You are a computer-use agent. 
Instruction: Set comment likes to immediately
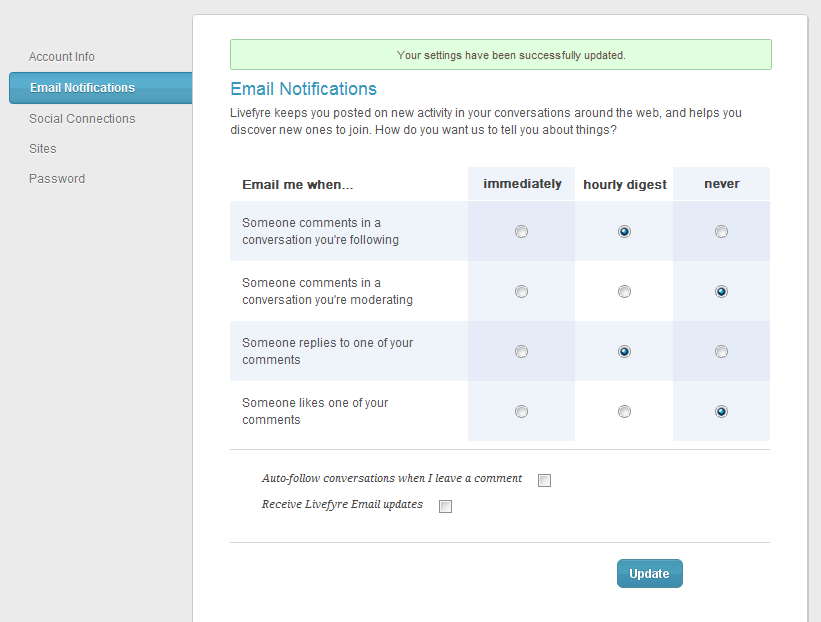(x=521, y=412)
